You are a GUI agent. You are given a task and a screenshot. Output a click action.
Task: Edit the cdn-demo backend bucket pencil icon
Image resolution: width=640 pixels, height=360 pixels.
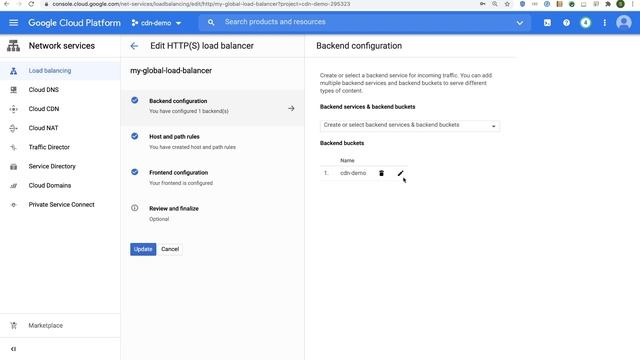(x=400, y=173)
